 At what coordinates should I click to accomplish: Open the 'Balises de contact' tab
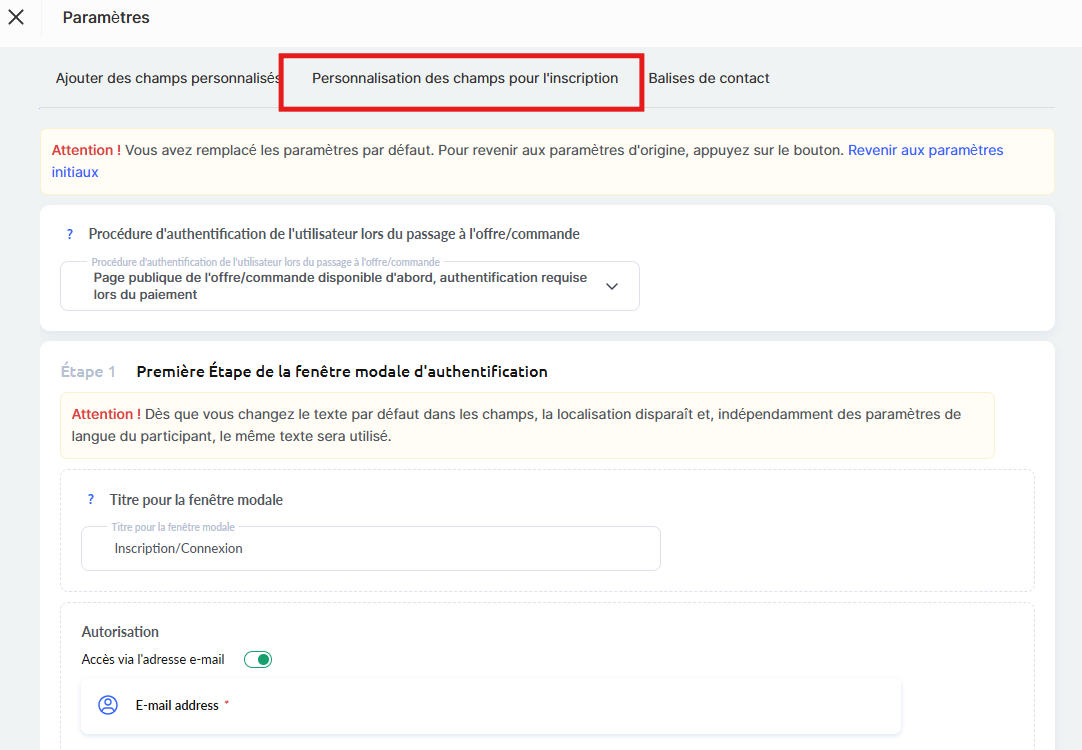(x=709, y=78)
